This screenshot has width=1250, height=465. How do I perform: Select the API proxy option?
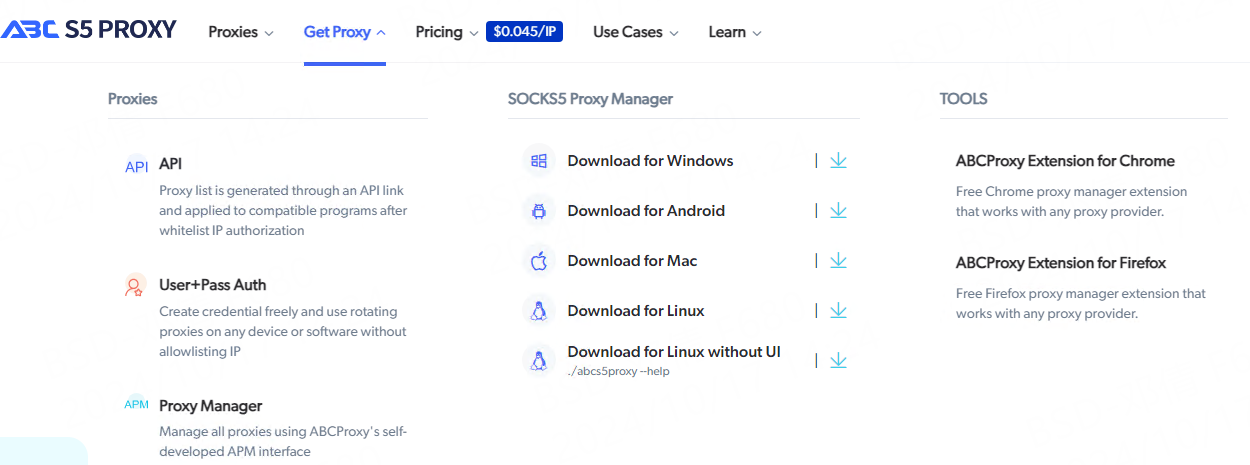[170, 164]
